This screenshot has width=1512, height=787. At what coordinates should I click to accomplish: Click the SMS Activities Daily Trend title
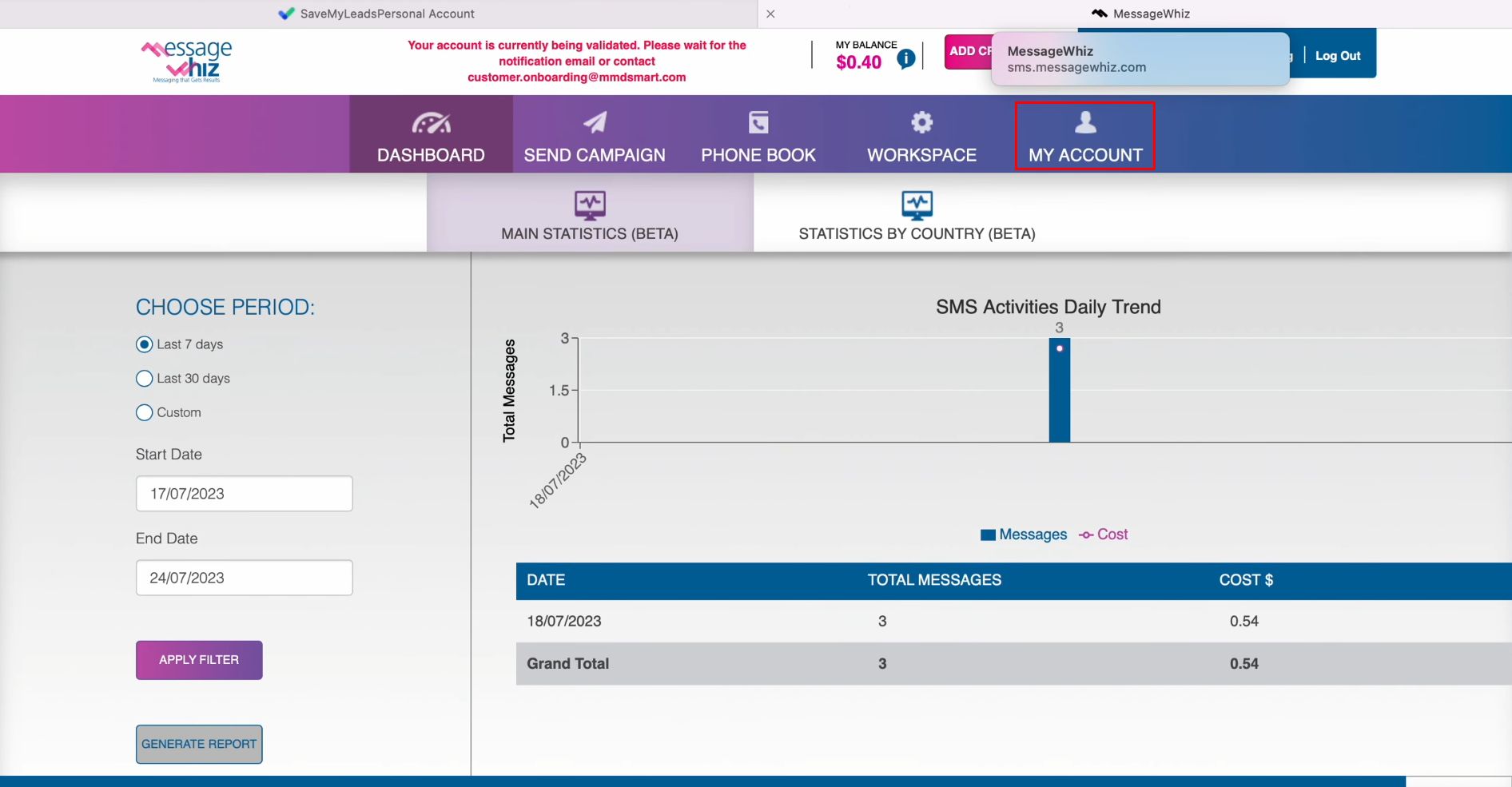click(x=1048, y=307)
